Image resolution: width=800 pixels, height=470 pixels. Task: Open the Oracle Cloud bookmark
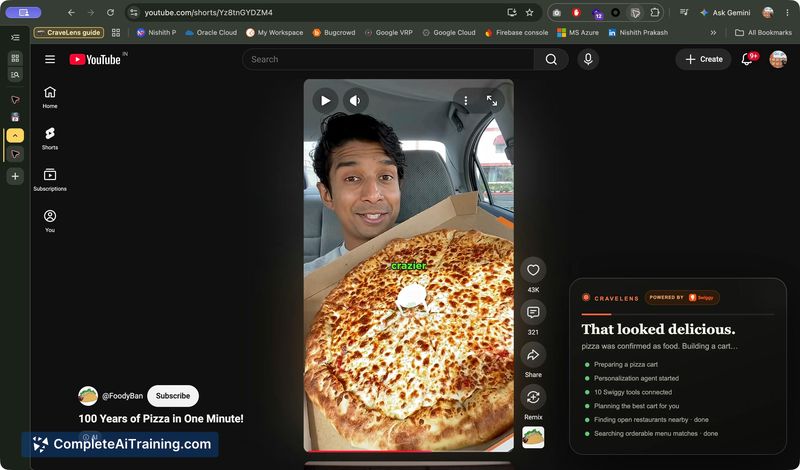click(211, 32)
